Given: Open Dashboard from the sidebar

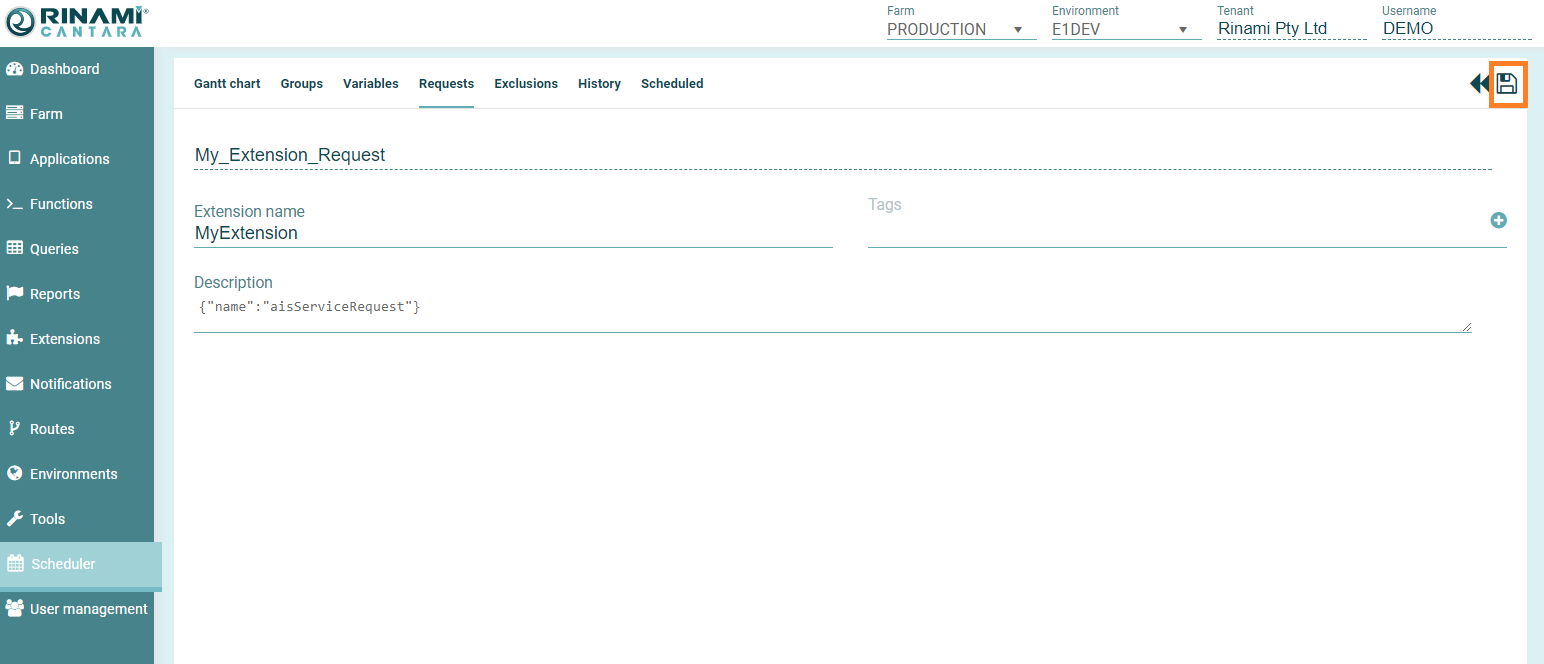Looking at the screenshot, I should [64, 69].
